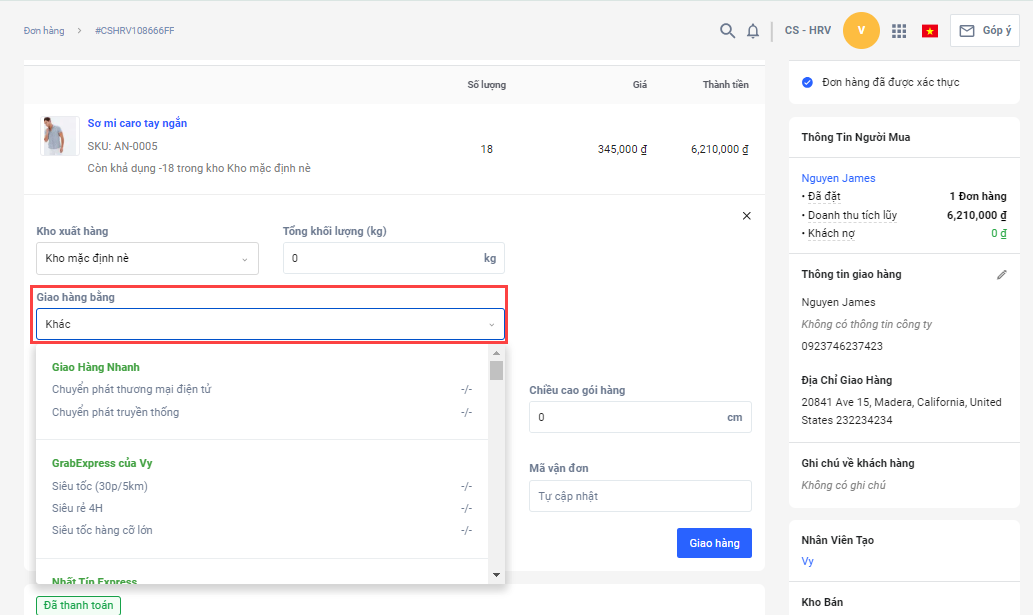Switch language via Vietnam flag icon
The width and height of the screenshot is (1033, 615).
(x=929, y=31)
